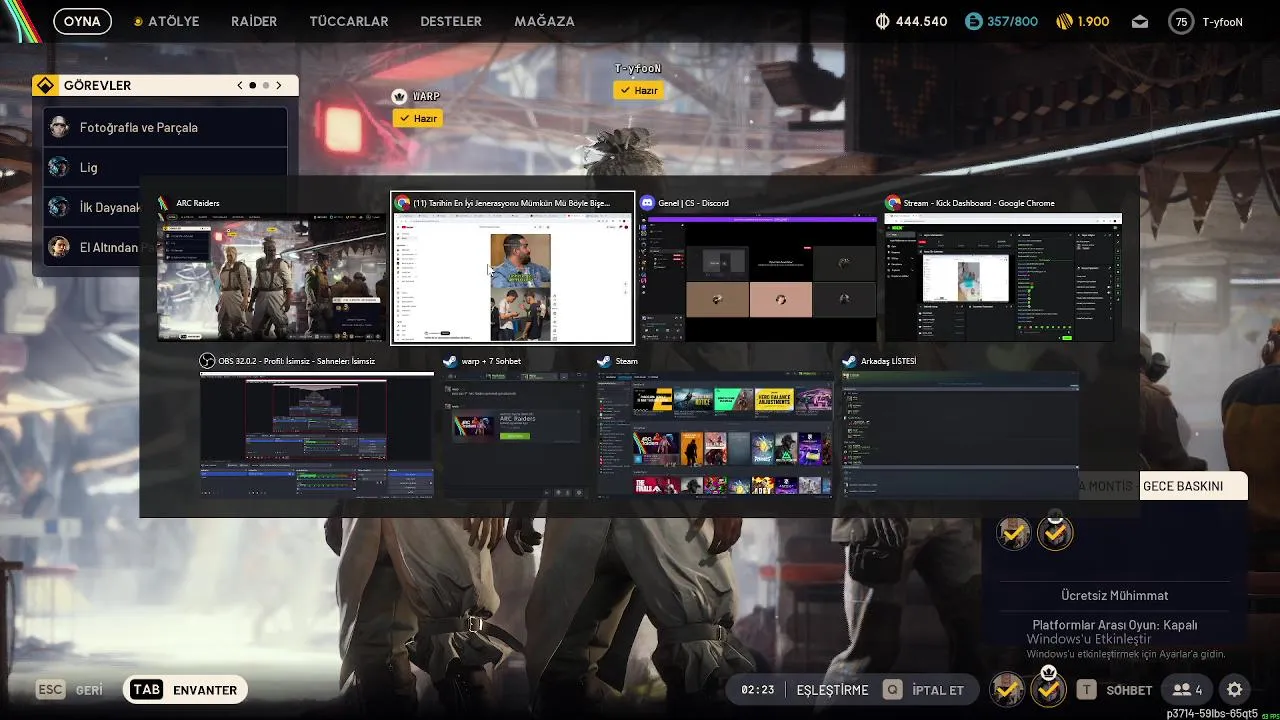Screen dimensions: 1280x720
Task: Click the quest avatar beside Fotoğrafla ve Parçala
Action: click(x=59, y=127)
